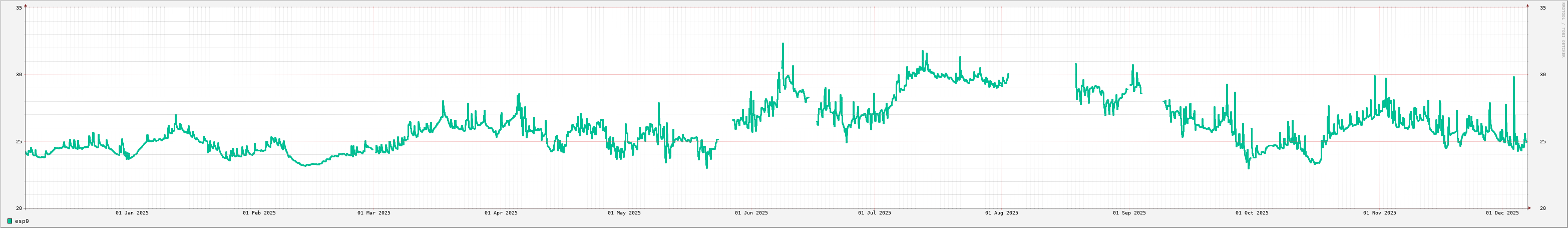
Task: Click the 01 Jun 2025 date label
Action: coord(751,213)
